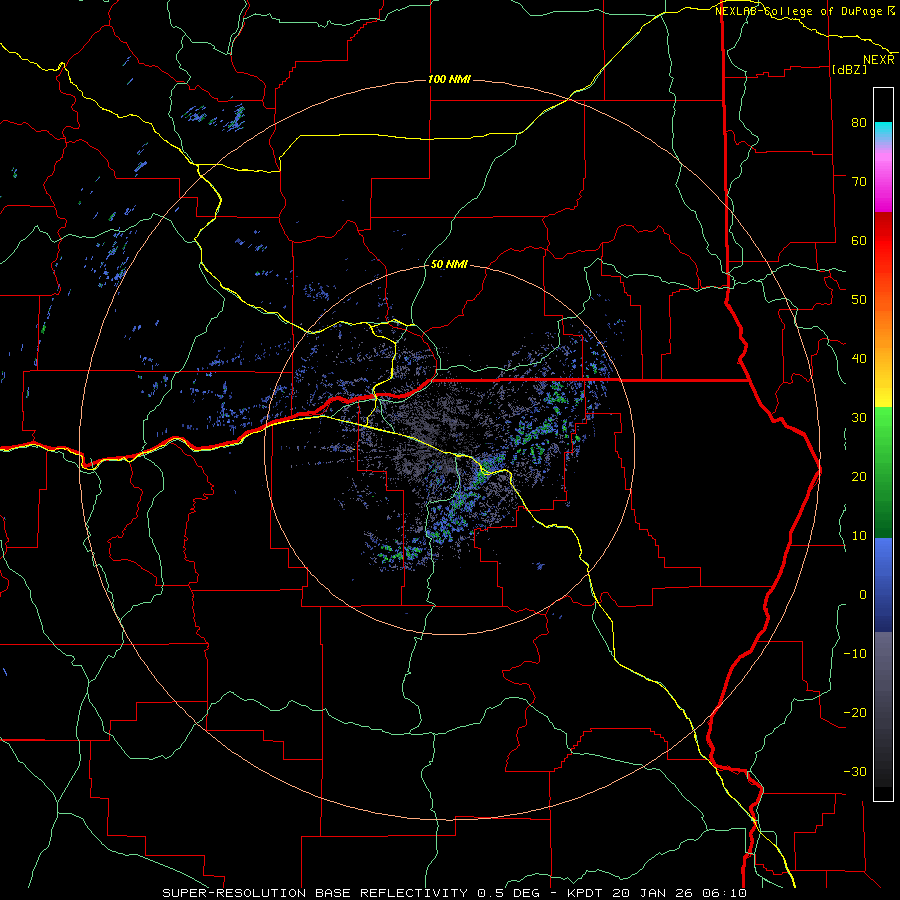The width and height of the screenshot is (900, 900).
Task: Click the -10 value on dBZ scale
Action: 855,654
